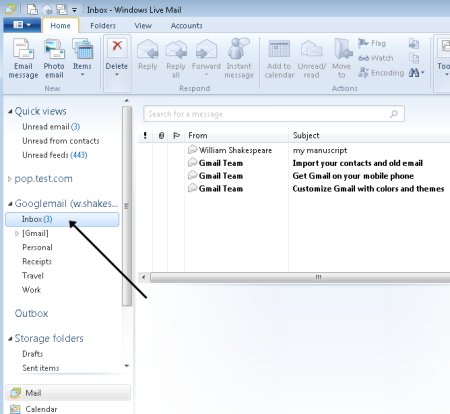Open the Move to option

(x=342, y=58)
